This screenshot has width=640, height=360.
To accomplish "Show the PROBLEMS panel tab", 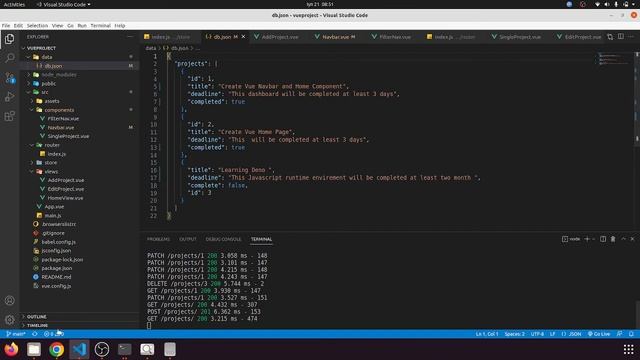I will coord(158,239).
